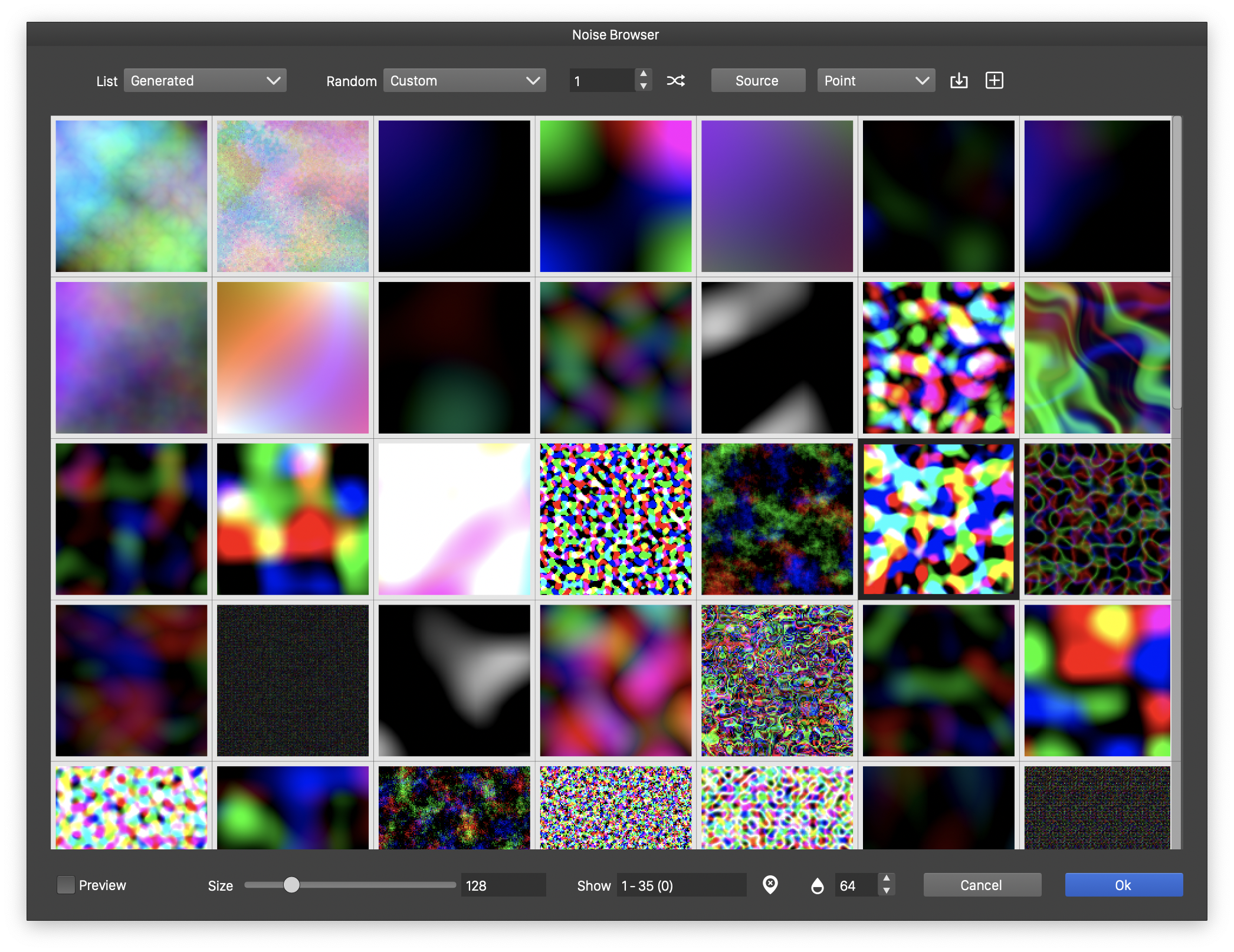Image resolution: width=1234 pixels, height=952 pixels.
Task: Open the List Generated dropdown
Action: click(x=205, y=81)
